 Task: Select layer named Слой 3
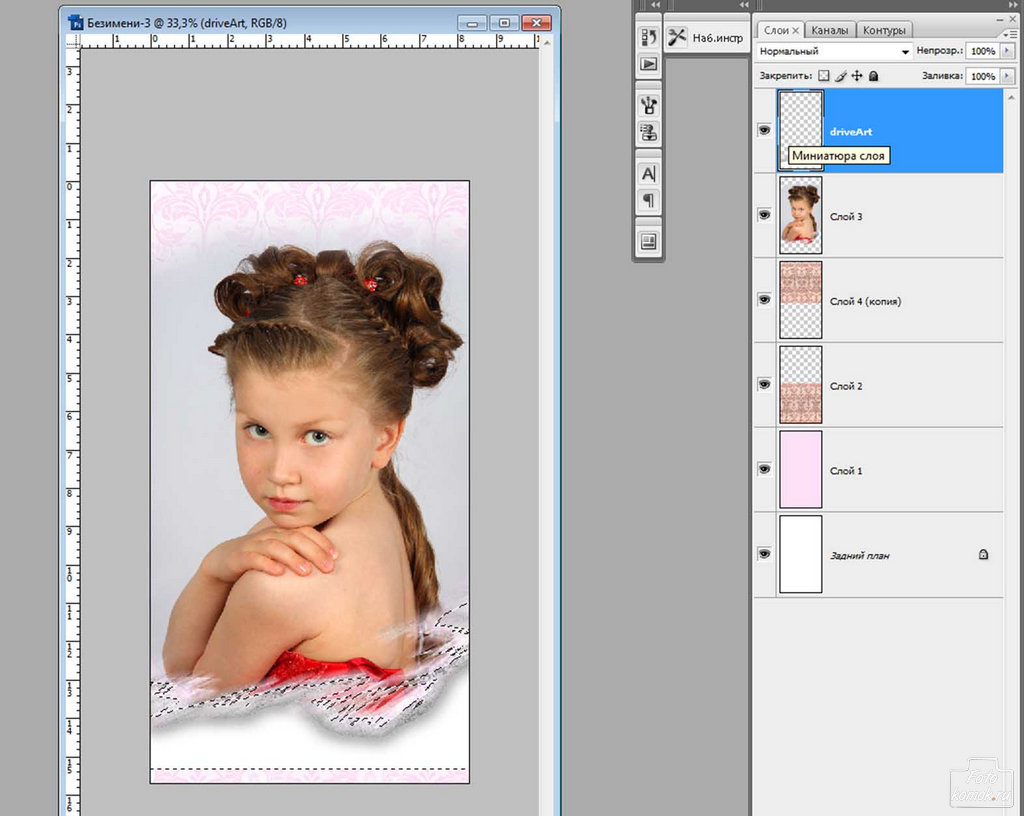click(x=846, y=216)
